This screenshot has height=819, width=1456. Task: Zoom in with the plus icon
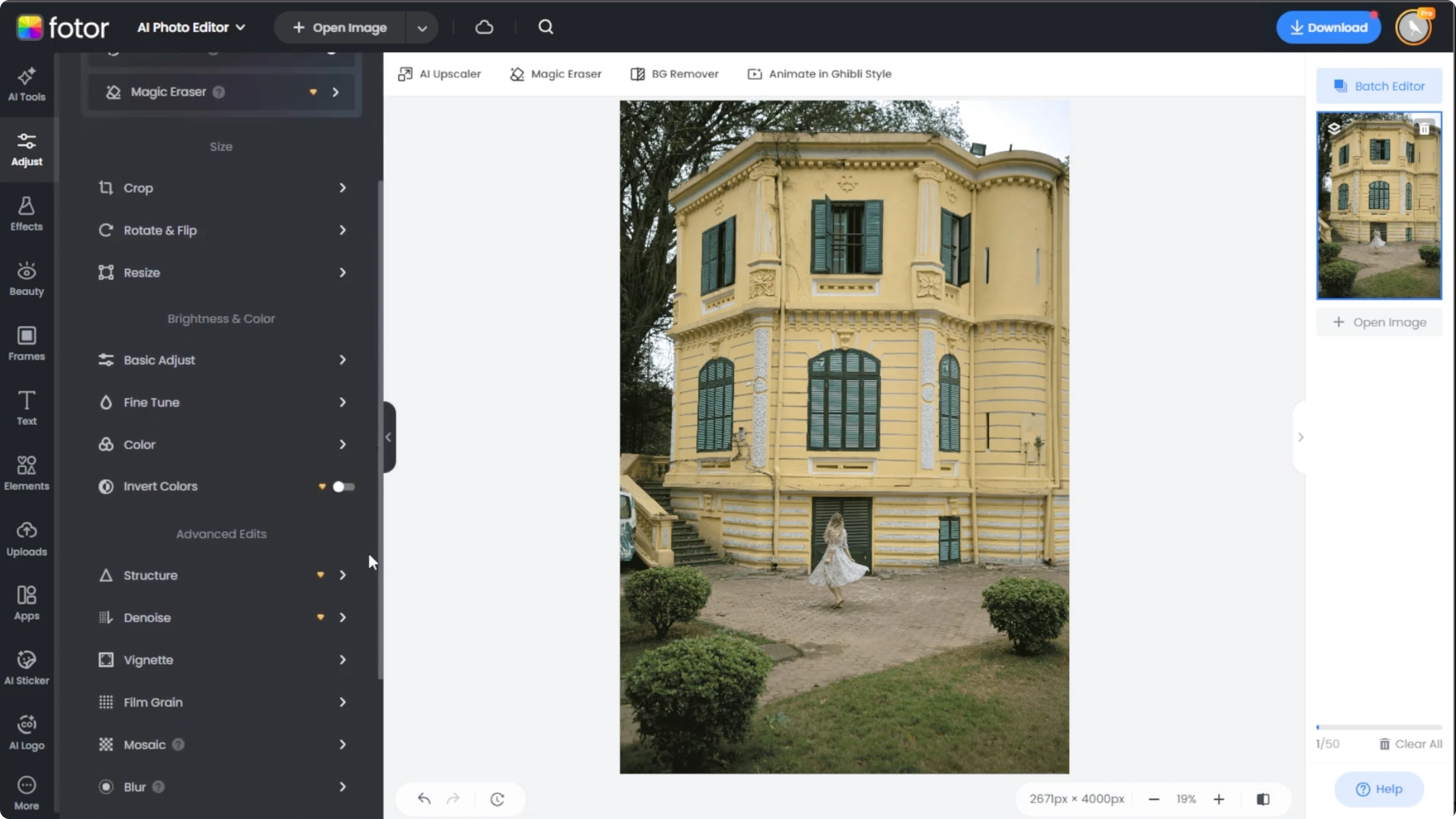1219,799
